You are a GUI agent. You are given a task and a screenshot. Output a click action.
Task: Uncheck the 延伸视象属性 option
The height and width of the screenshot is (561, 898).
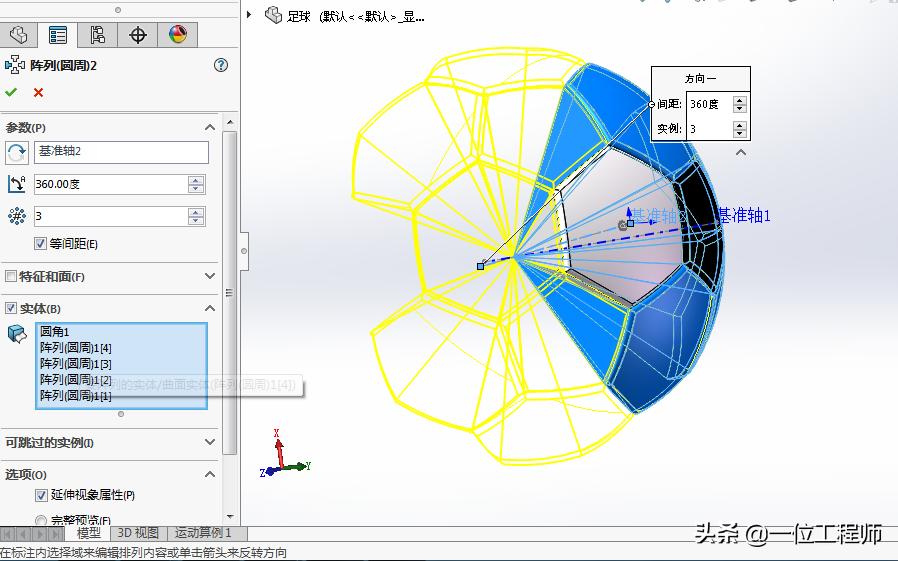[x=41, y=495]
